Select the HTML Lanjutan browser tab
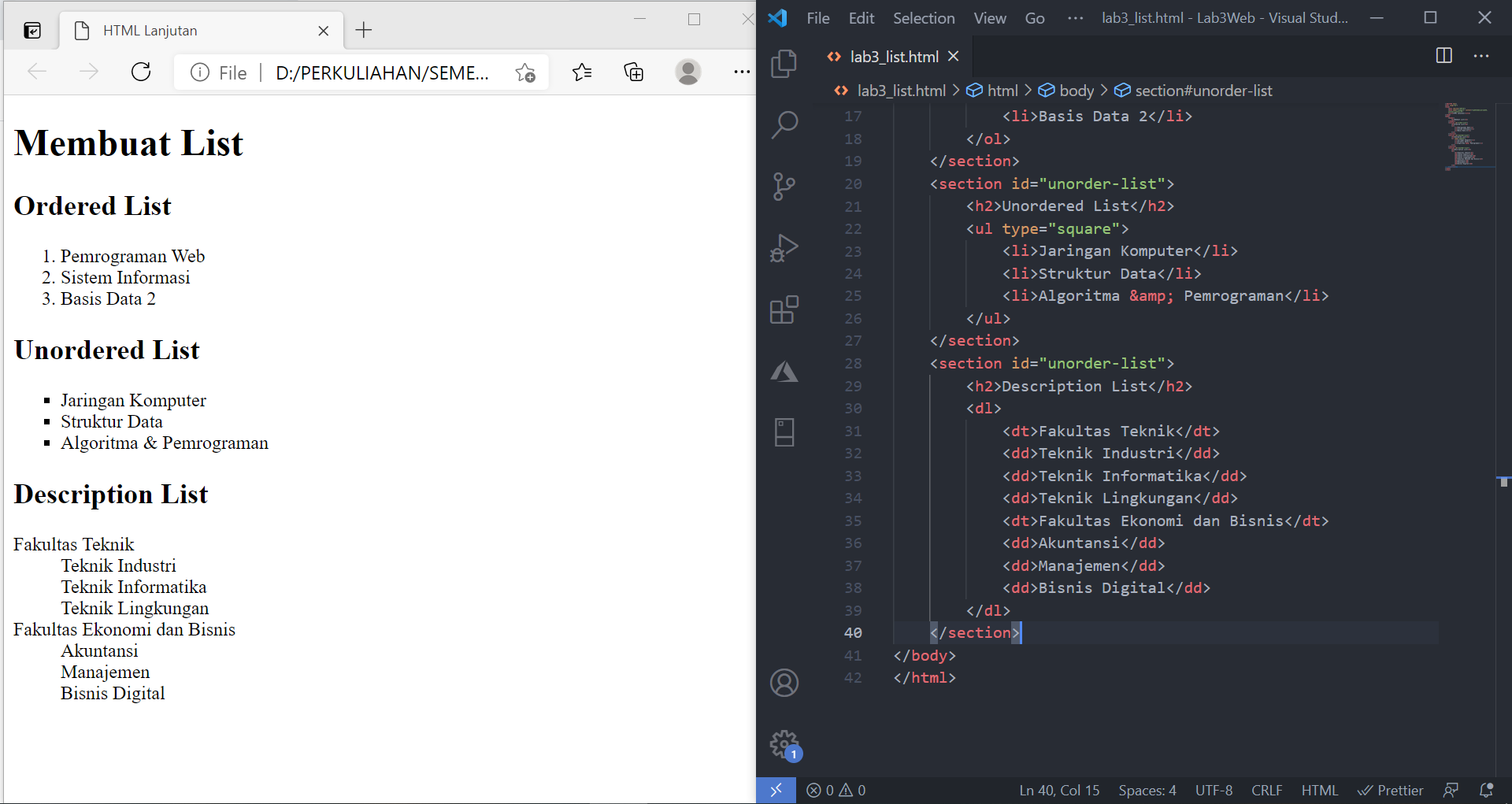1512x804 pixels. click(202, 31)
